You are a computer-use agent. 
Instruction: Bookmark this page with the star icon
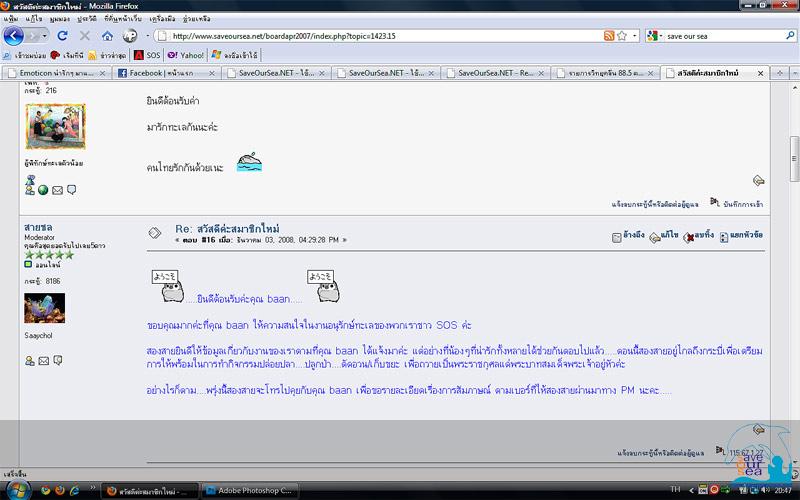621,36
